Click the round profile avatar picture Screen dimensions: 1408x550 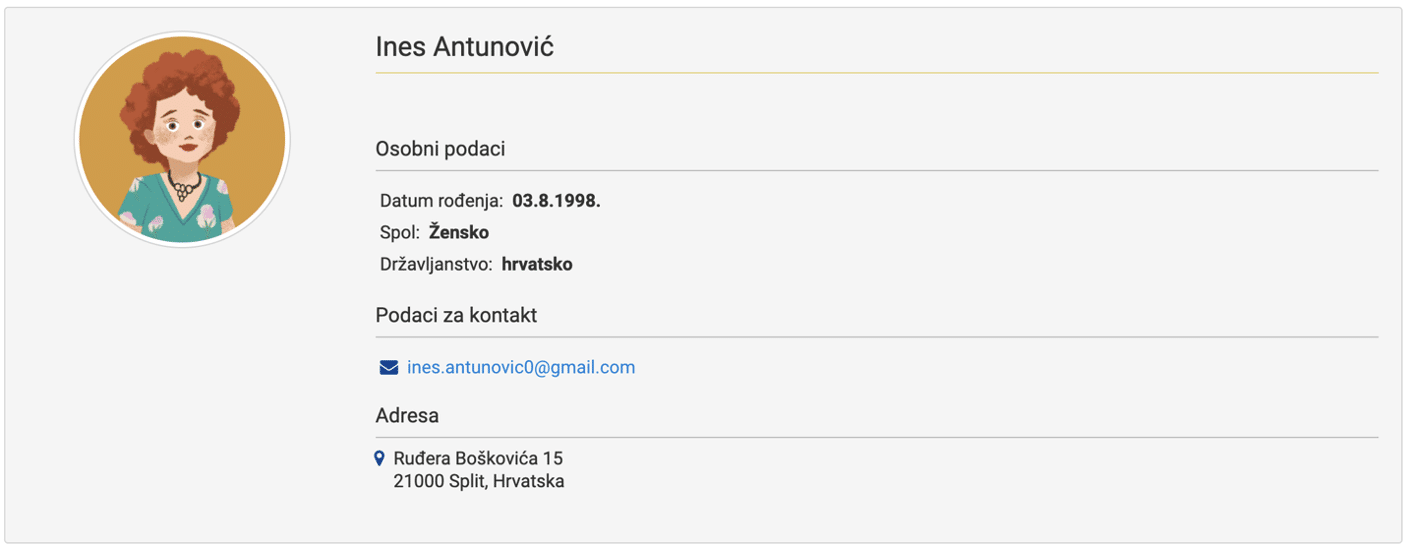[x=182, y=140]
